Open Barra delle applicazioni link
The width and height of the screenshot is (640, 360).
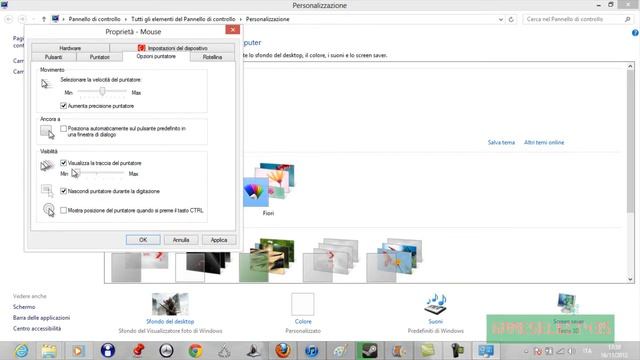tap(41, 318)
